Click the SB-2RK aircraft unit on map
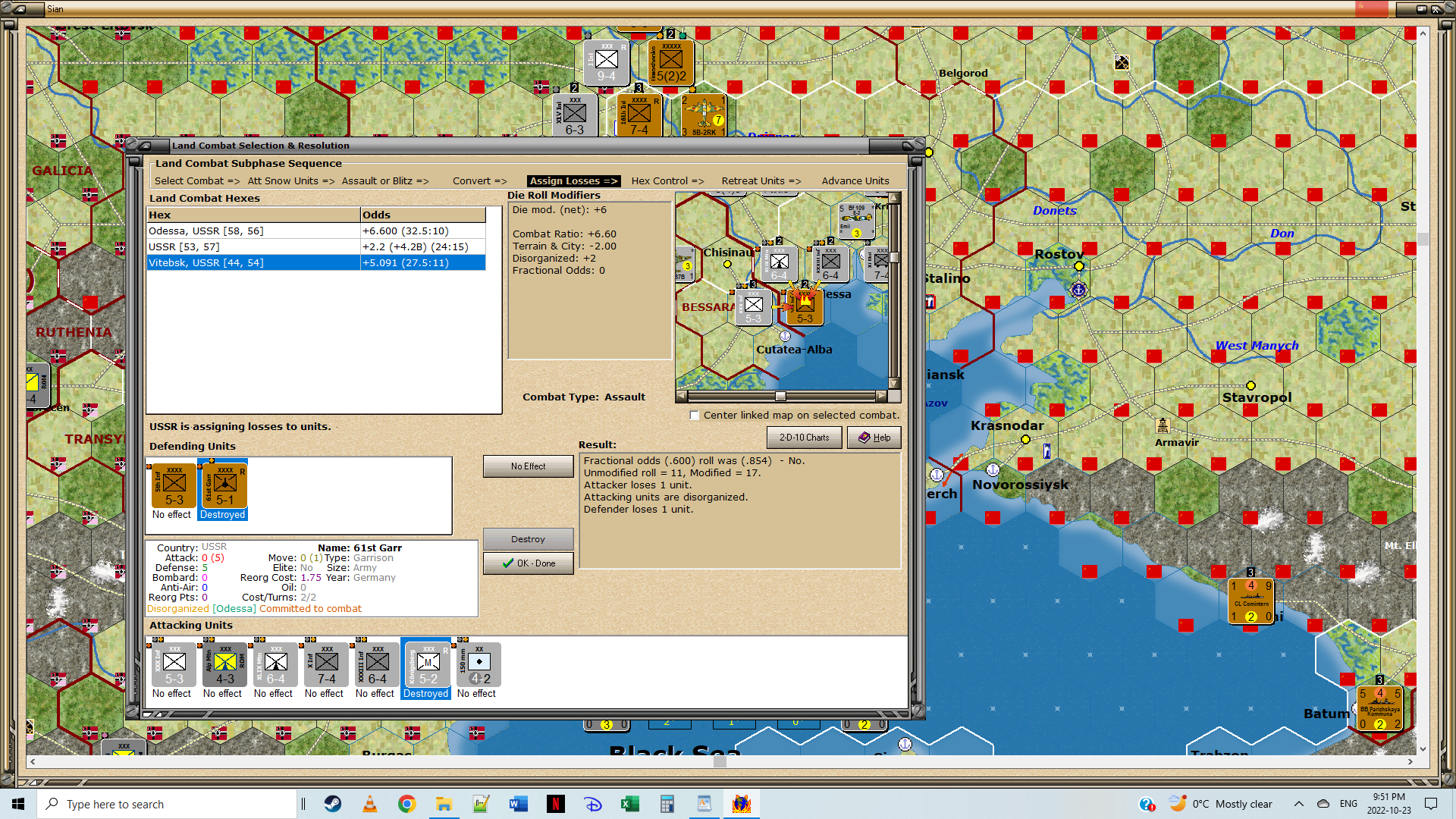1456x819 pixels. [x=704, y=115]
